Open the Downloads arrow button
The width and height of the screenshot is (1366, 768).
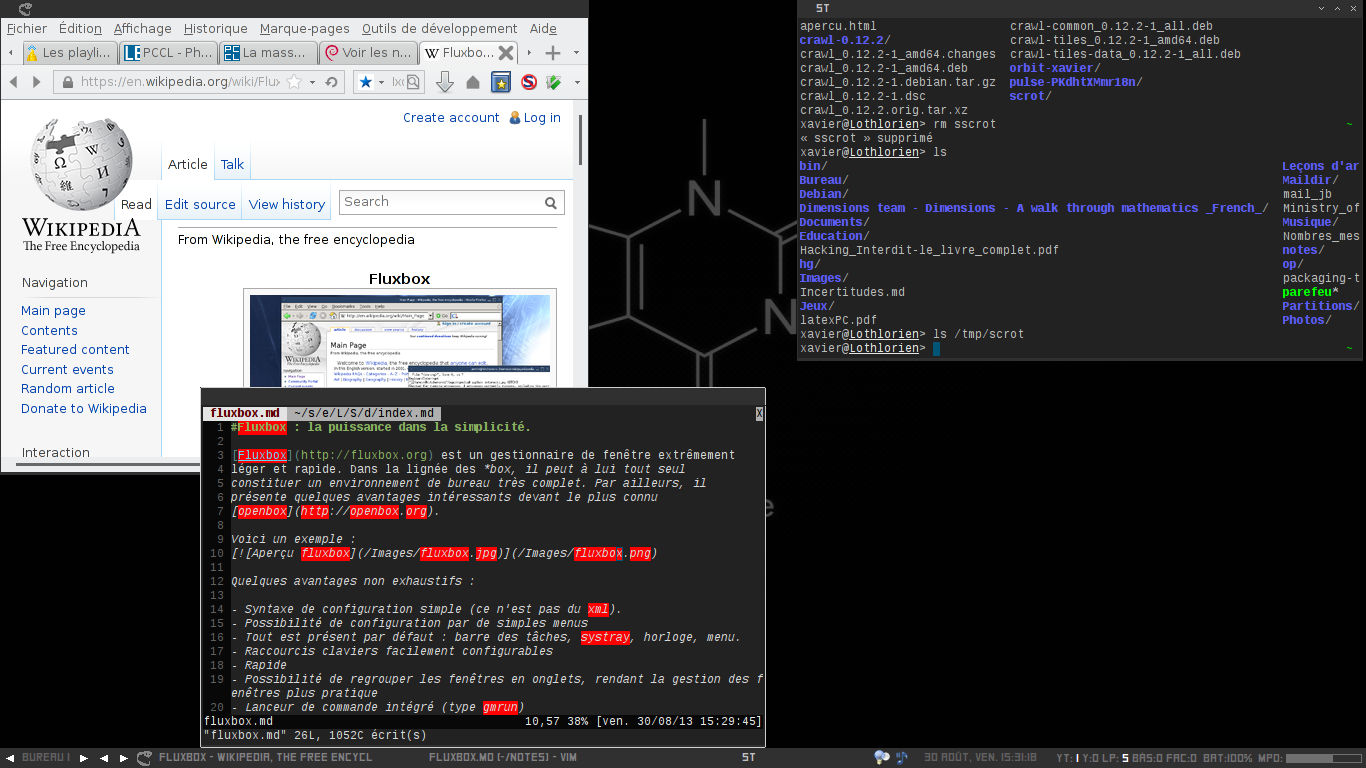(x=446, y=82)
